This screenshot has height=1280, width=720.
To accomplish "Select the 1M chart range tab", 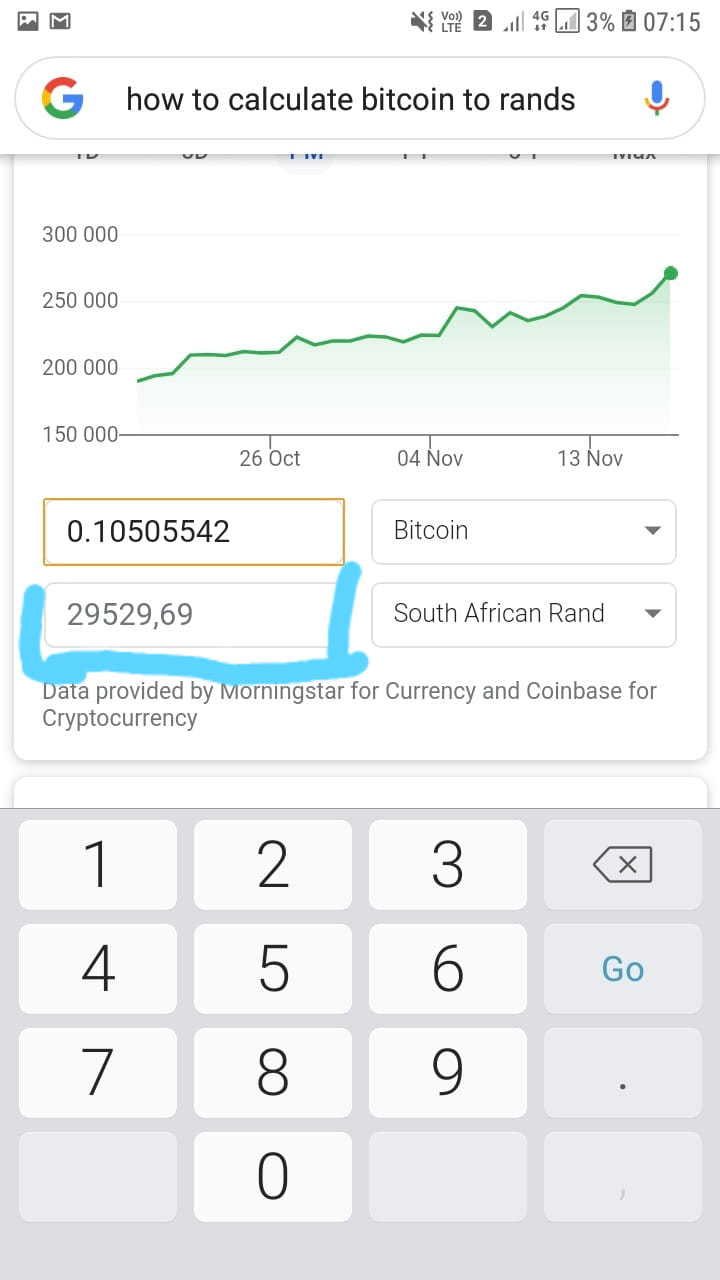I will coord(304,157).
